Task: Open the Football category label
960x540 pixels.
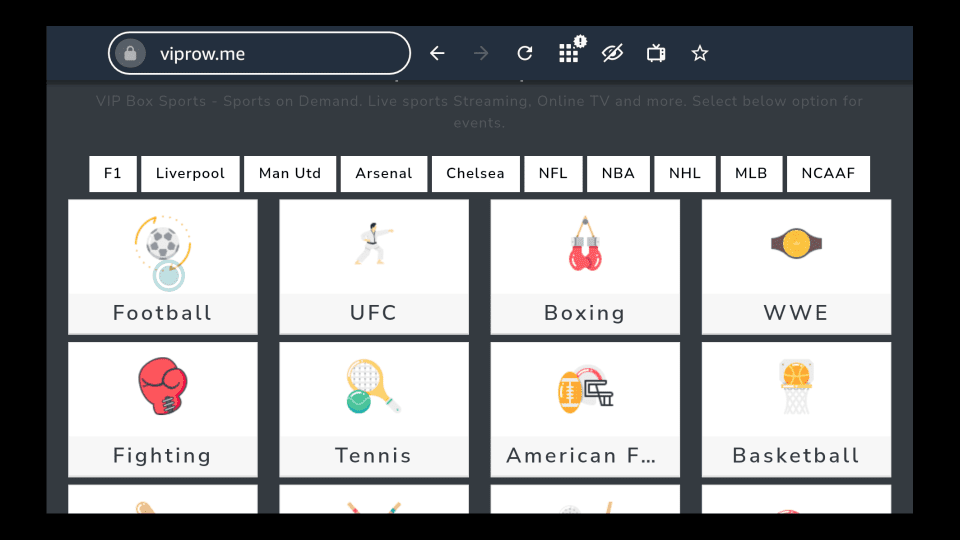Action: coord(163,313)
